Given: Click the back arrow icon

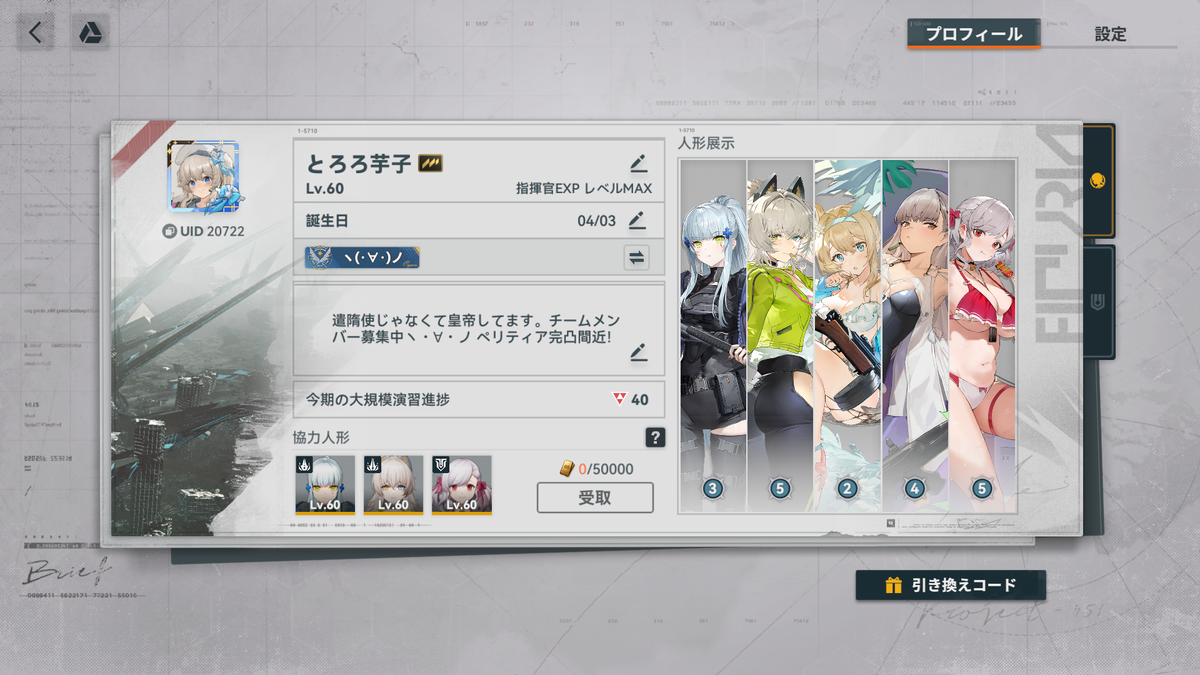Looking at the screenshot, I should (x=36, y=32).
